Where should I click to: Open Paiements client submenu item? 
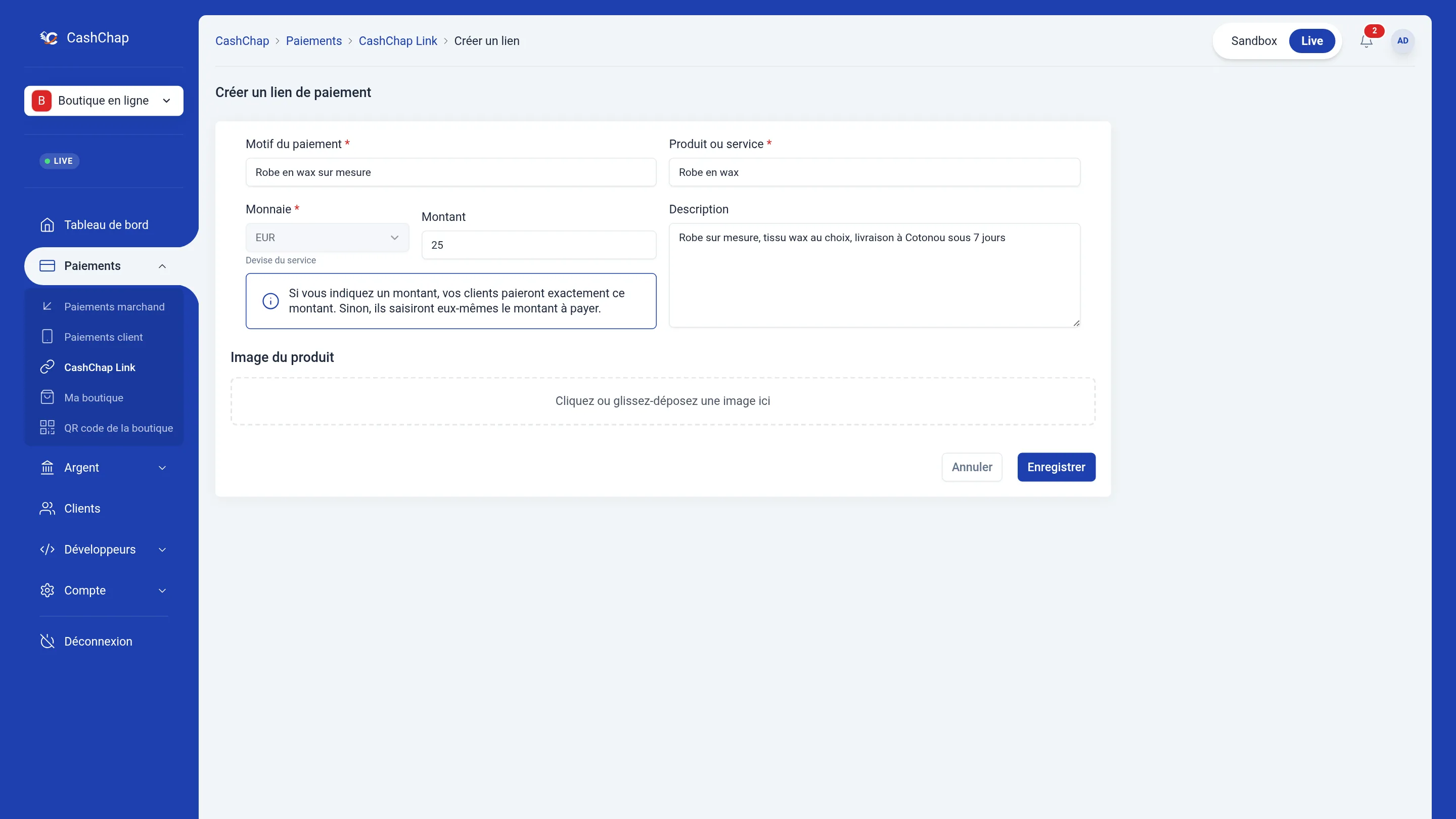pos(104,337)
